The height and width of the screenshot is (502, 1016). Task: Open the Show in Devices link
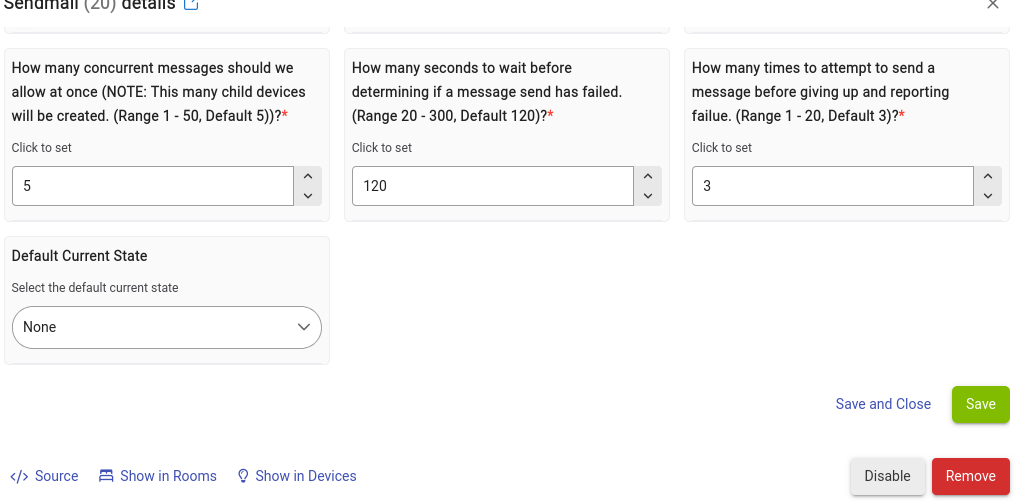click(306, 476)
